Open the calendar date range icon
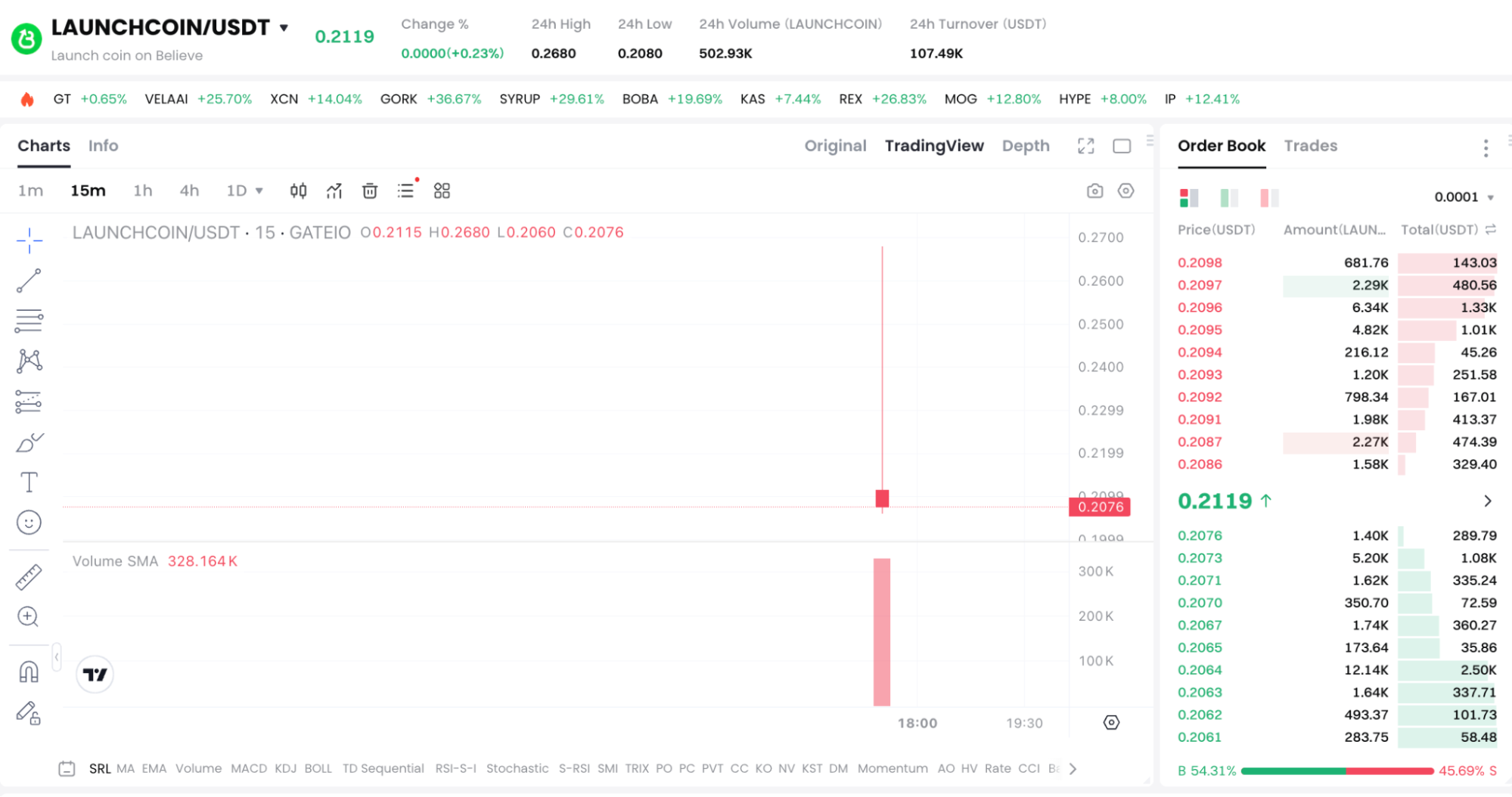Viewport: 1512px width, 797px height. [x=67, y=769]
